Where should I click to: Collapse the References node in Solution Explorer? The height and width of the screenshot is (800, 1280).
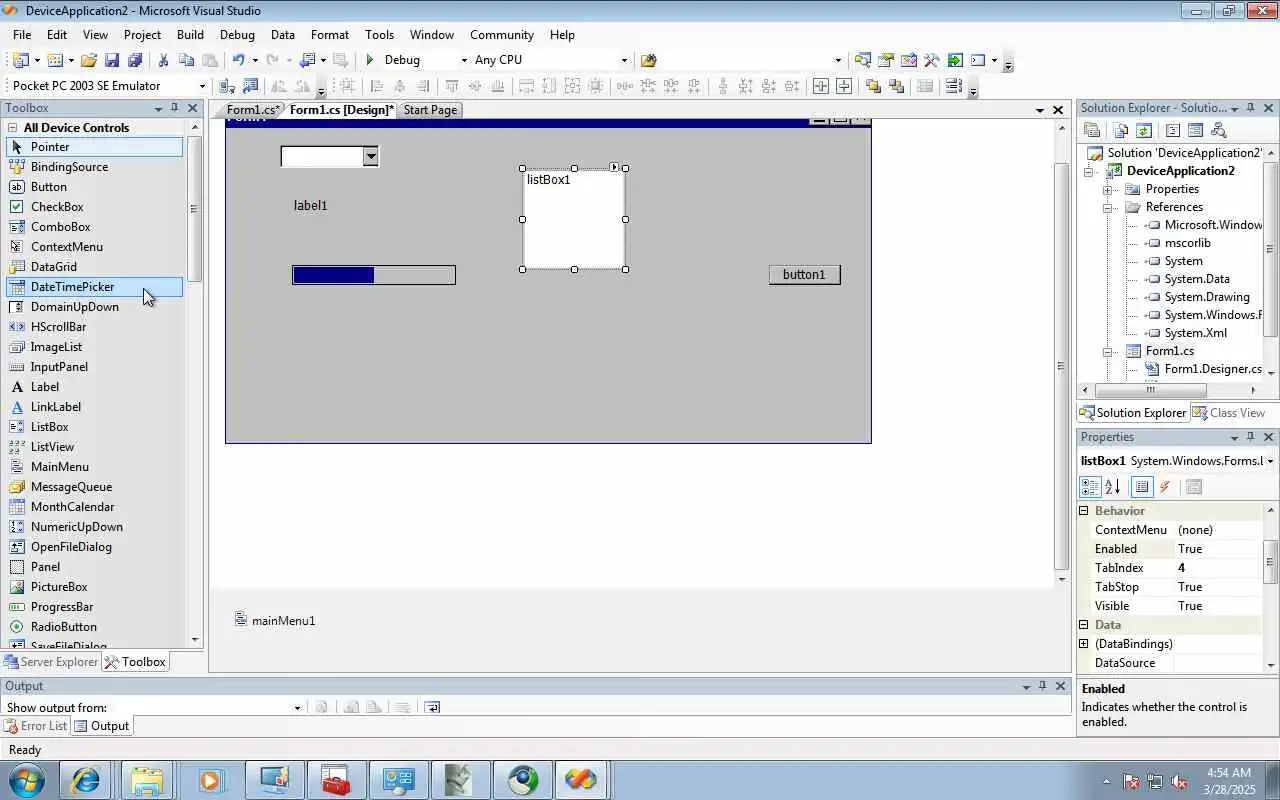coord(1108,207)
